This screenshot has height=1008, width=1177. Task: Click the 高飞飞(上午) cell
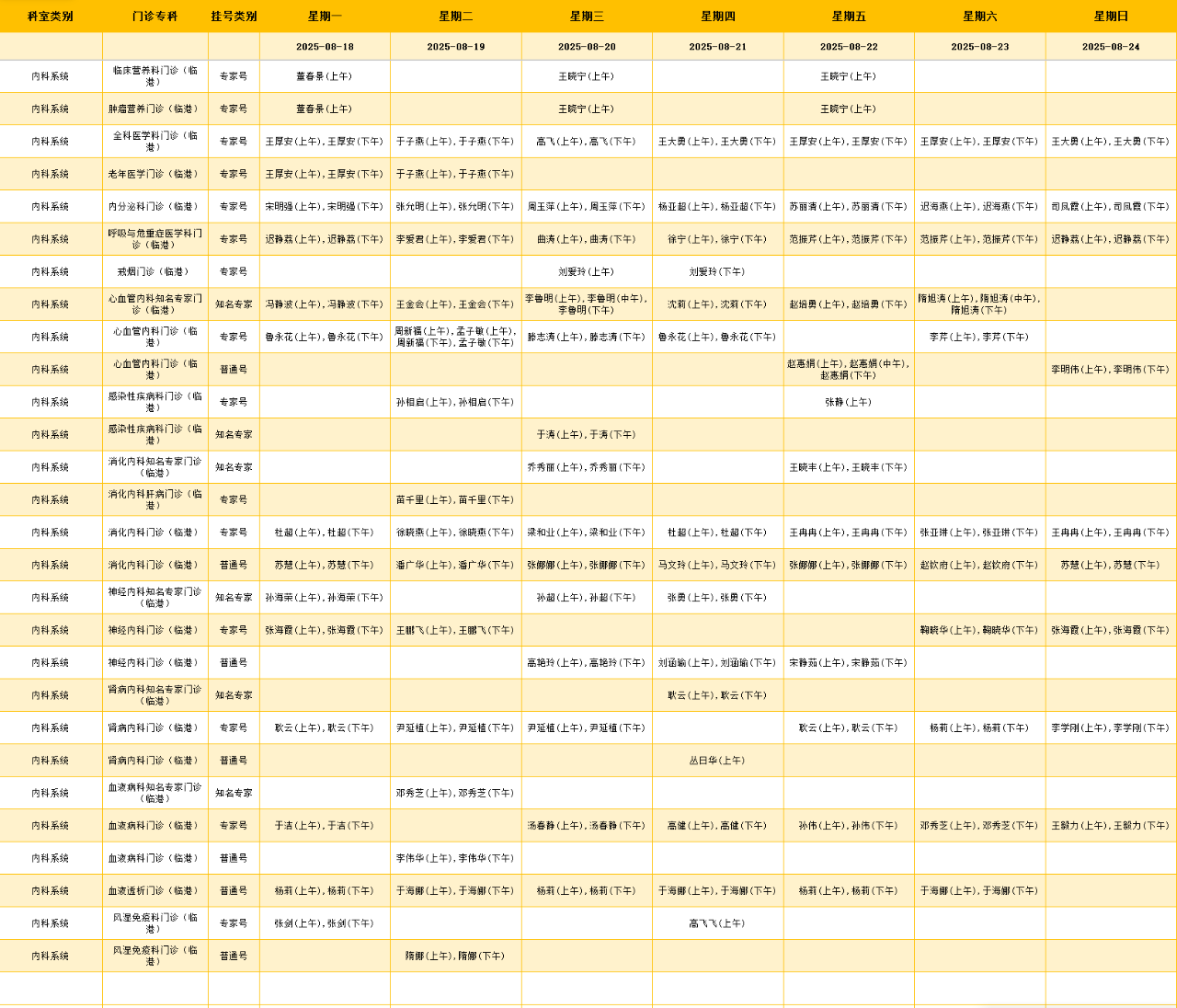pos(718,923)
